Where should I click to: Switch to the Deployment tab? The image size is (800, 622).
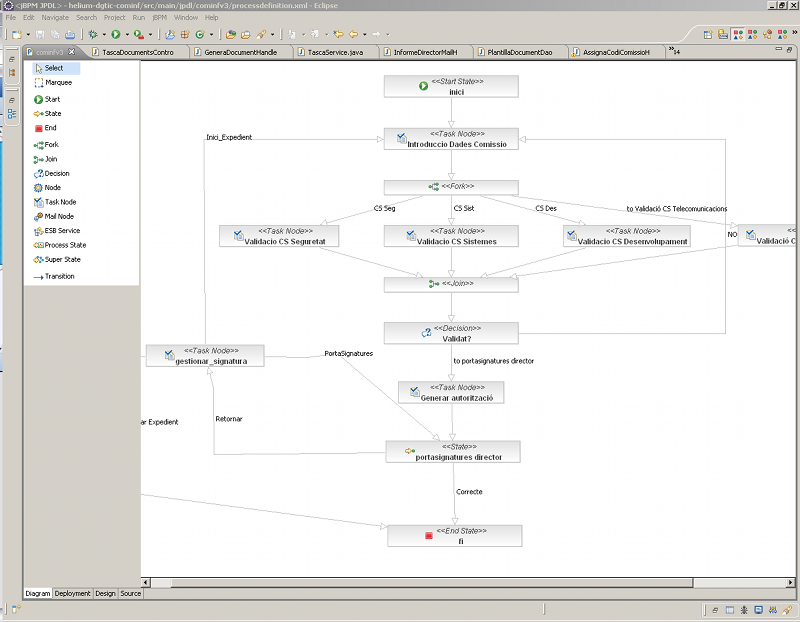click(72, 593)
